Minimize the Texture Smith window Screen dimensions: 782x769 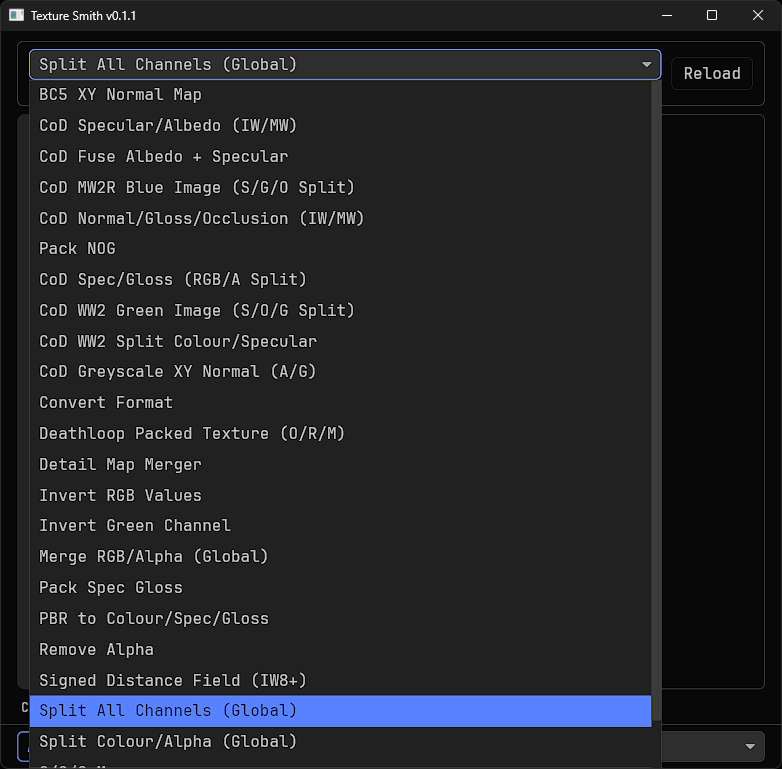tap(667, 15)
